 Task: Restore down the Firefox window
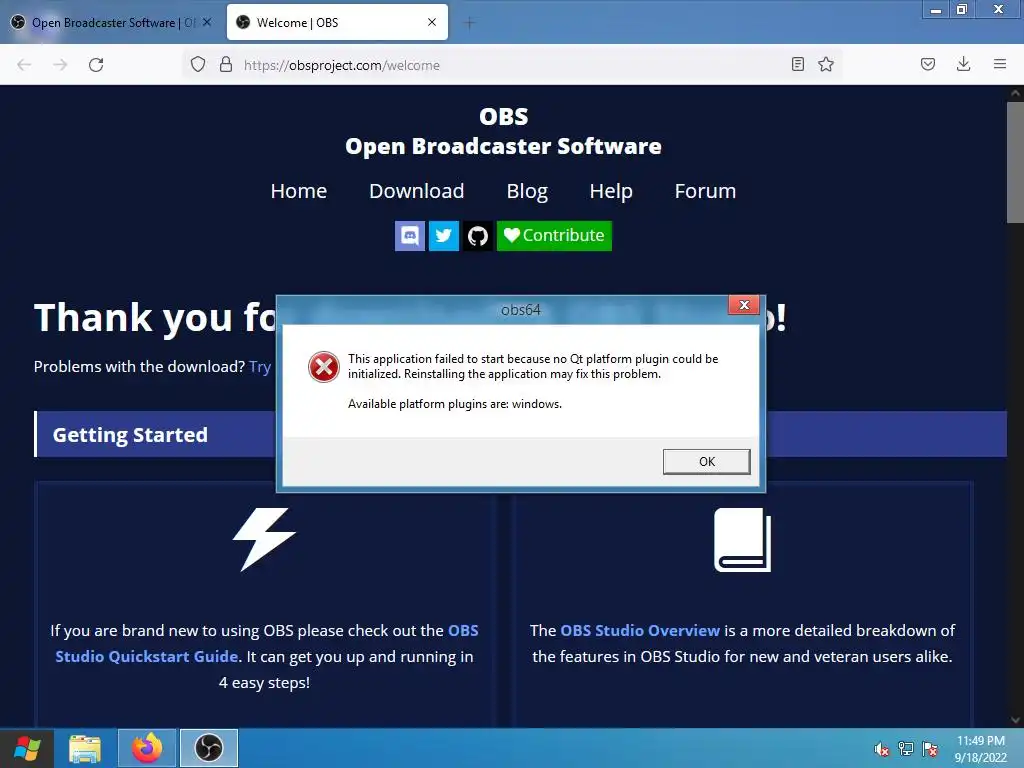(961, 10)
